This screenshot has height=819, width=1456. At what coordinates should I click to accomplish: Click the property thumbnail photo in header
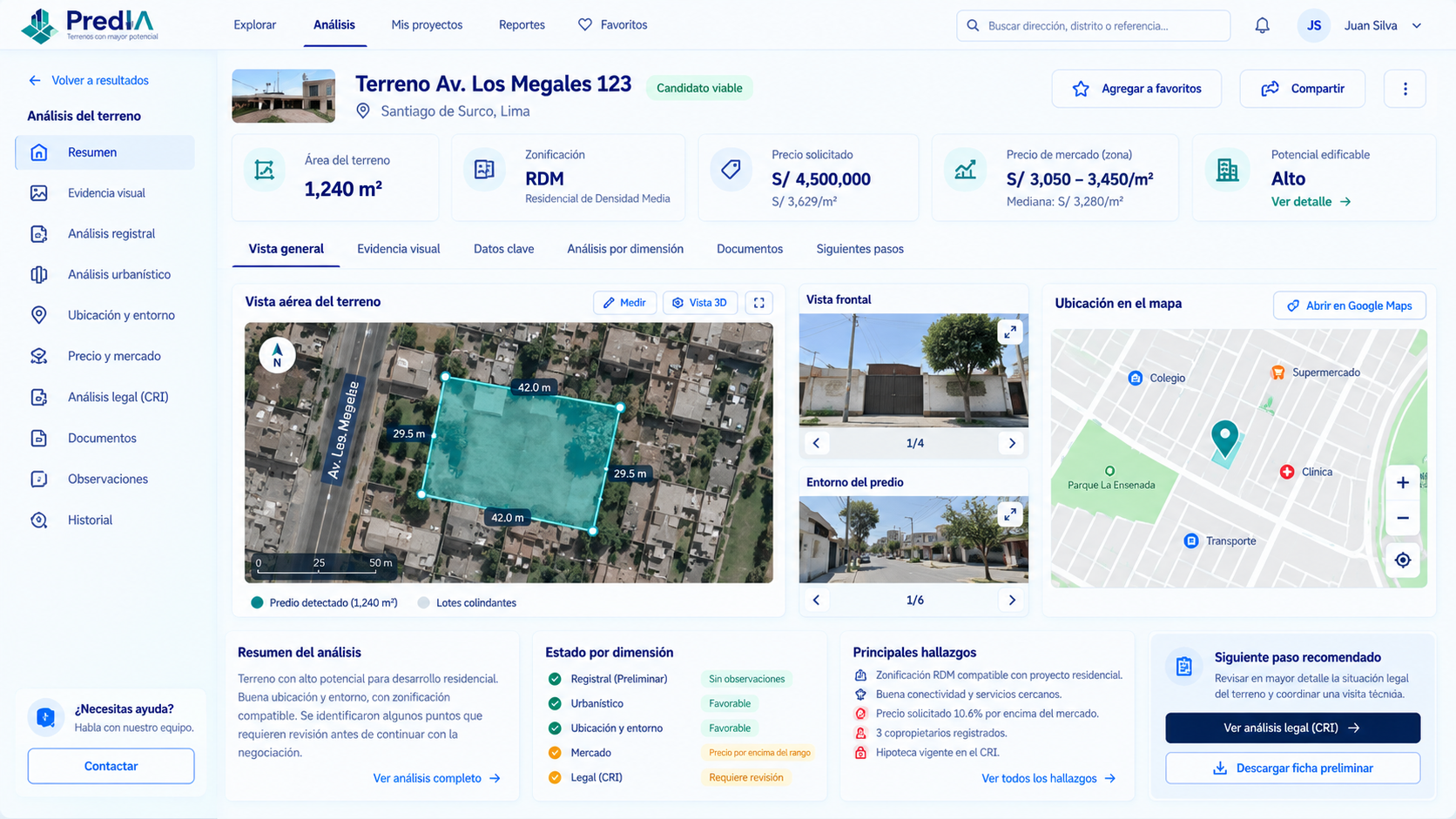click(x=283, y=96)
